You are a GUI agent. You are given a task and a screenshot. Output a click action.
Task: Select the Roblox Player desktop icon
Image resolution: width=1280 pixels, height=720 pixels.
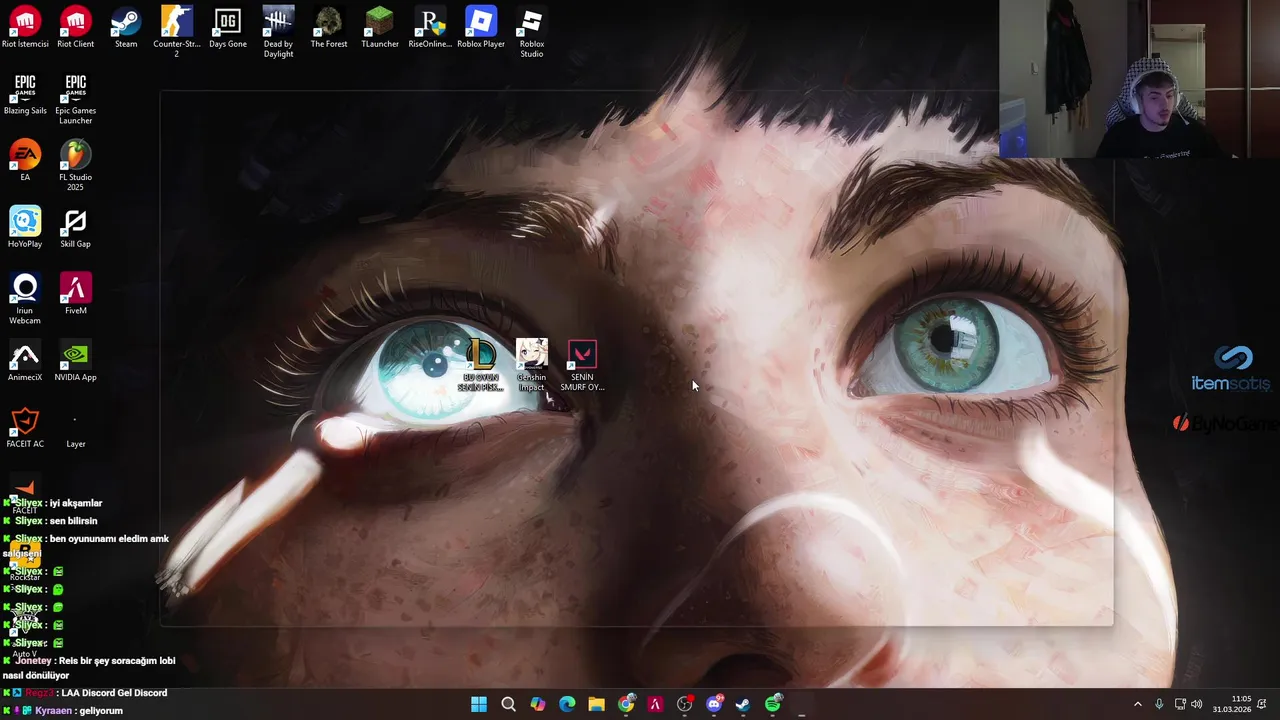point(481,28)
